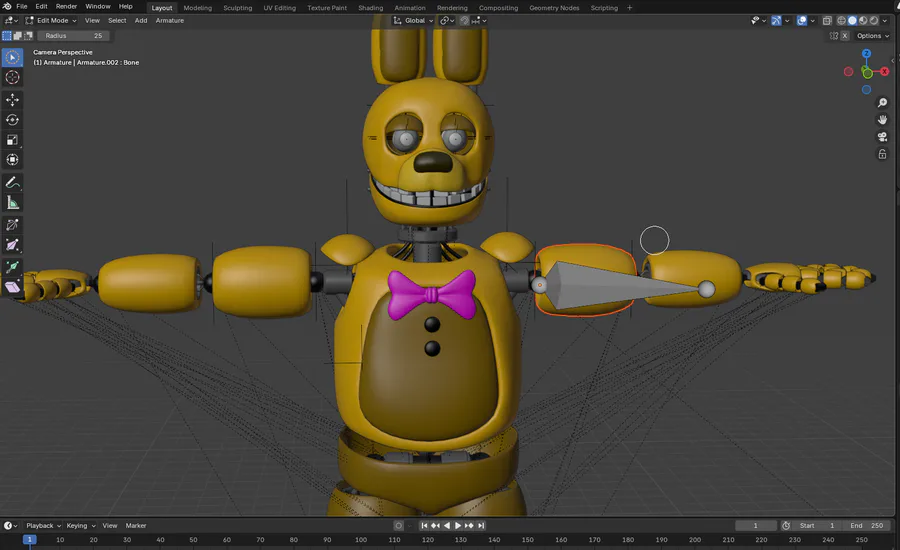
Task: Activate the 3D Cursor tool
Action: point(12,78)
